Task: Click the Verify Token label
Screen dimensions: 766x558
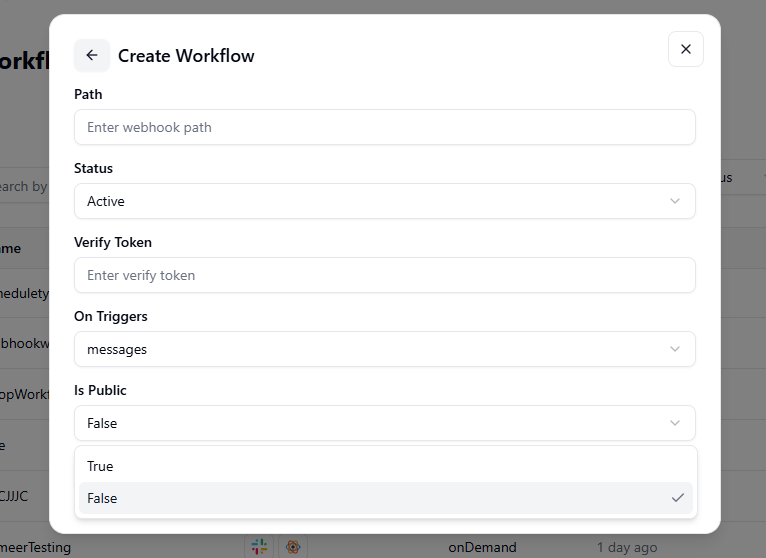Action: pos(113,242)
